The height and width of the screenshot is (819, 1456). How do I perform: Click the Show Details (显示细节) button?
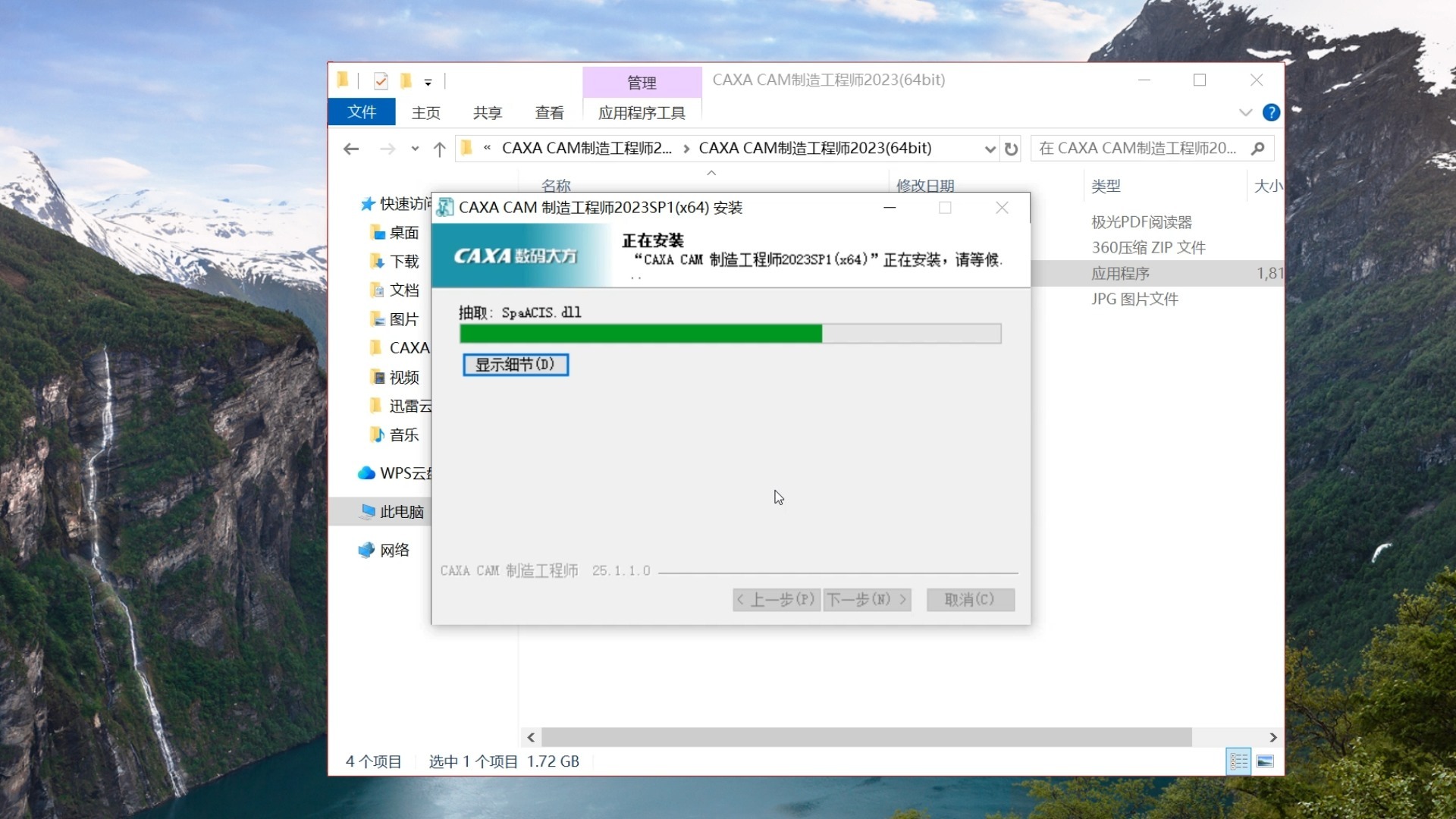tap(516, 365)
